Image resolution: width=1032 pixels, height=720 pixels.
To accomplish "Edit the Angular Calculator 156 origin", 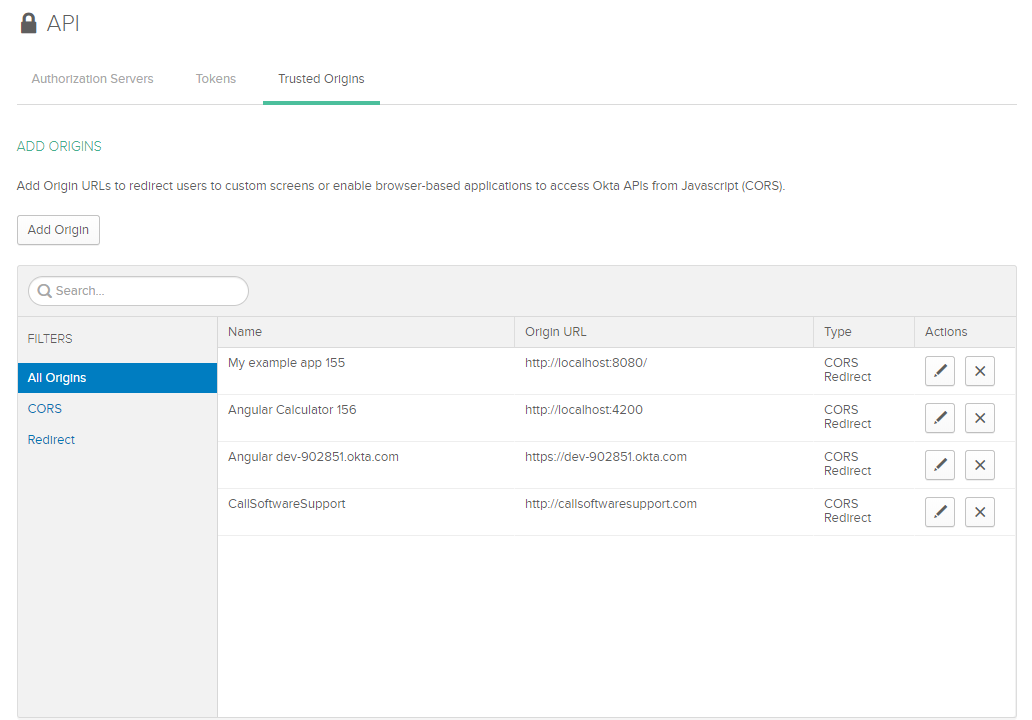I will [939, 418].
